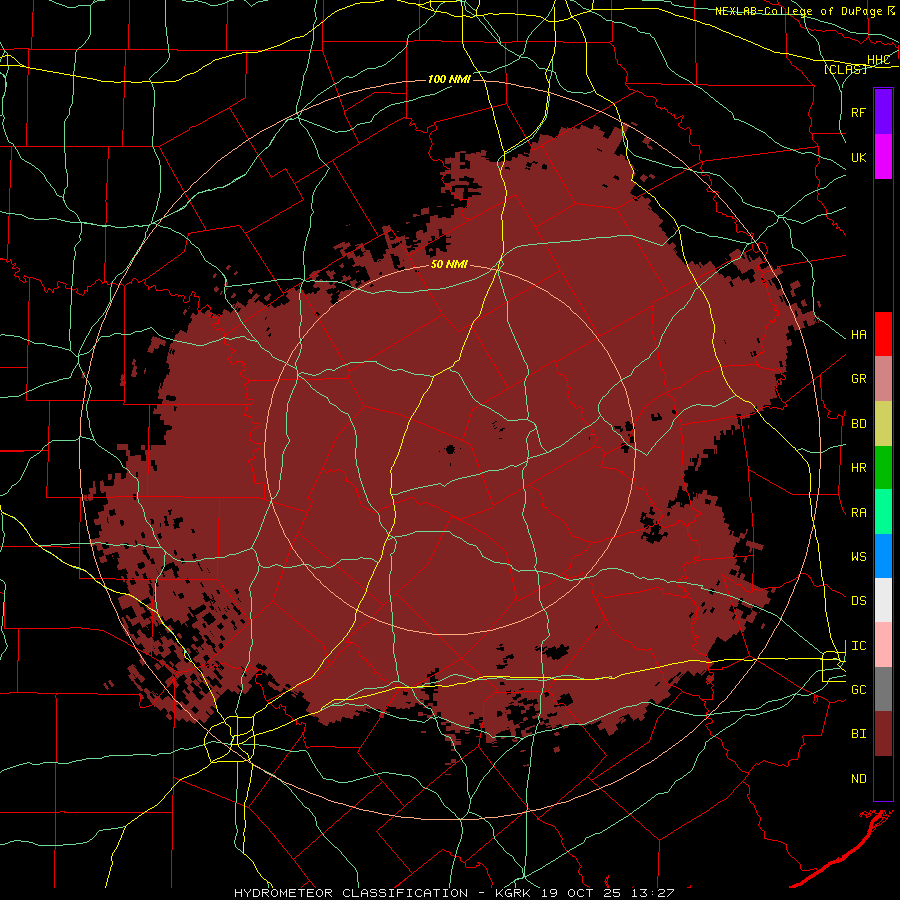Click the UK magenta legend color swatch

point(883,157)
